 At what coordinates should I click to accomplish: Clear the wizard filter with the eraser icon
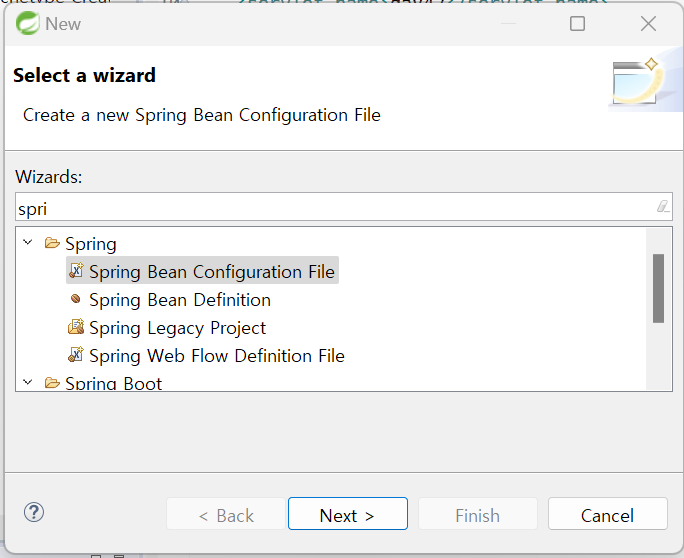(663, 206)
